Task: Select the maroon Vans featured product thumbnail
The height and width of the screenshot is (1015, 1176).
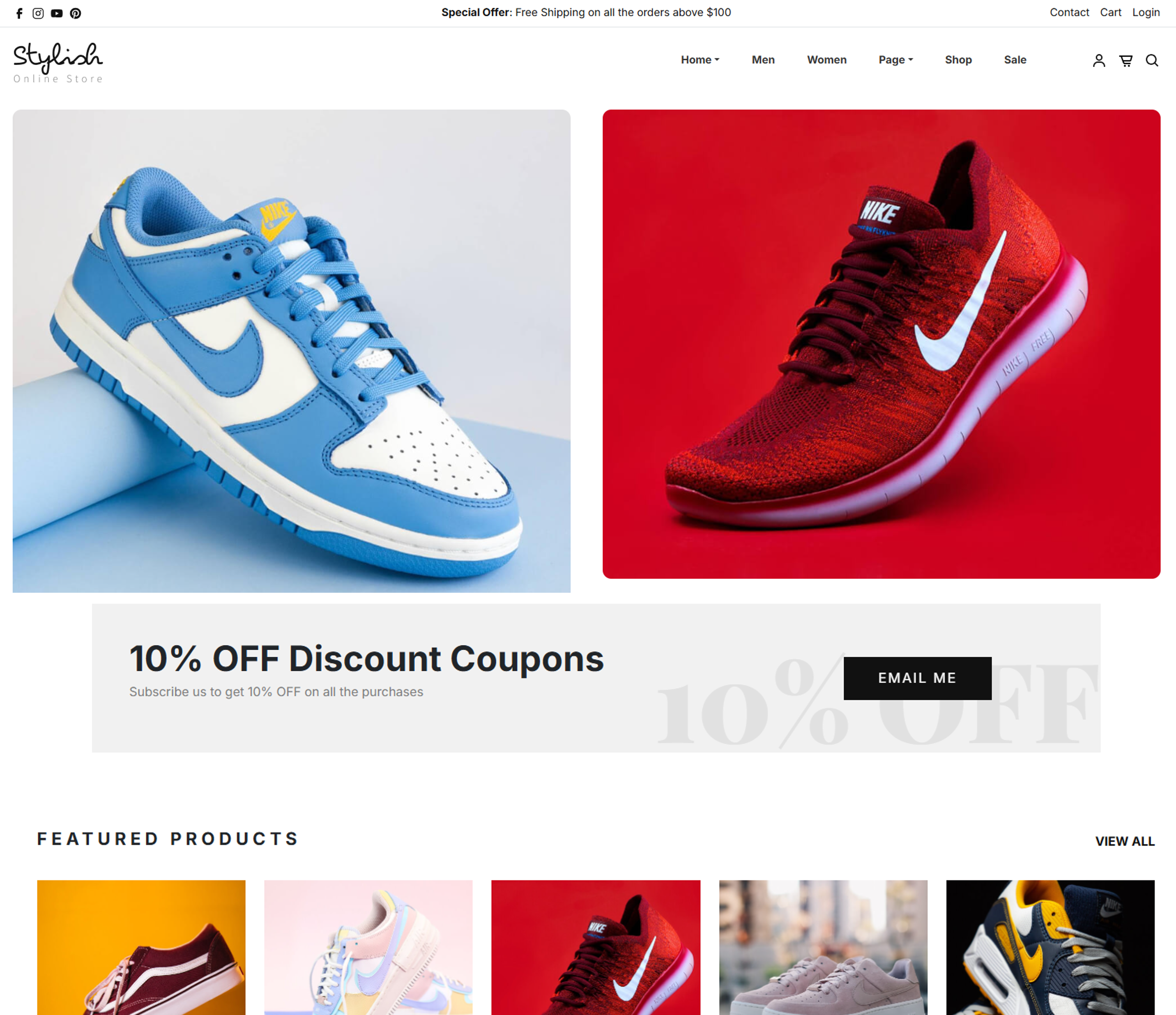Action: 141,947
